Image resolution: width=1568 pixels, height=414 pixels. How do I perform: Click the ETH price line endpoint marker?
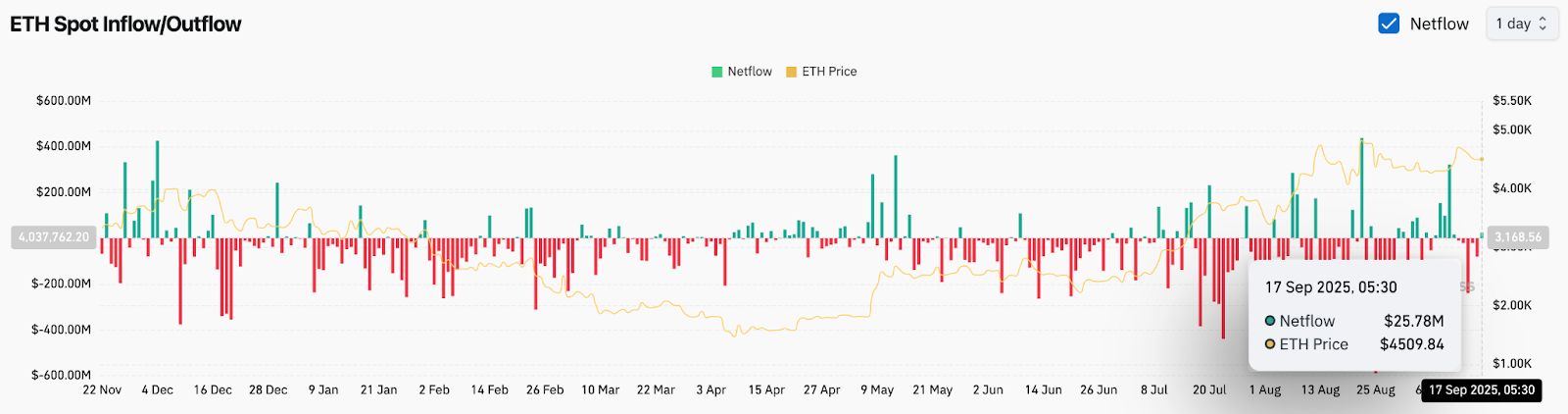pyautogui.click(x=1481, y=159)
